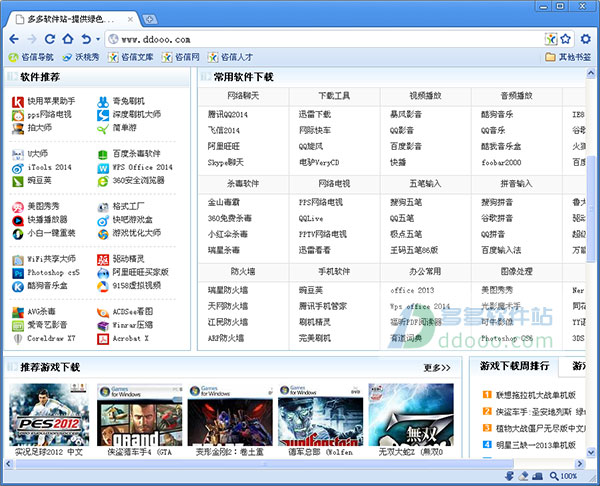Image resolution: width=600 pixels, height=486 pixels.
Task: Go back with the back arrow button
Action: [14, 39]
